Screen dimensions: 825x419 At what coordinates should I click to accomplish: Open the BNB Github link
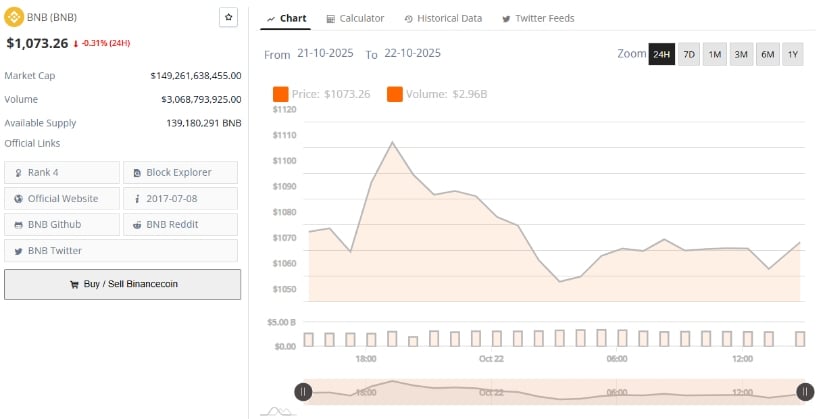pyautogui.click(x=62, y=224)
